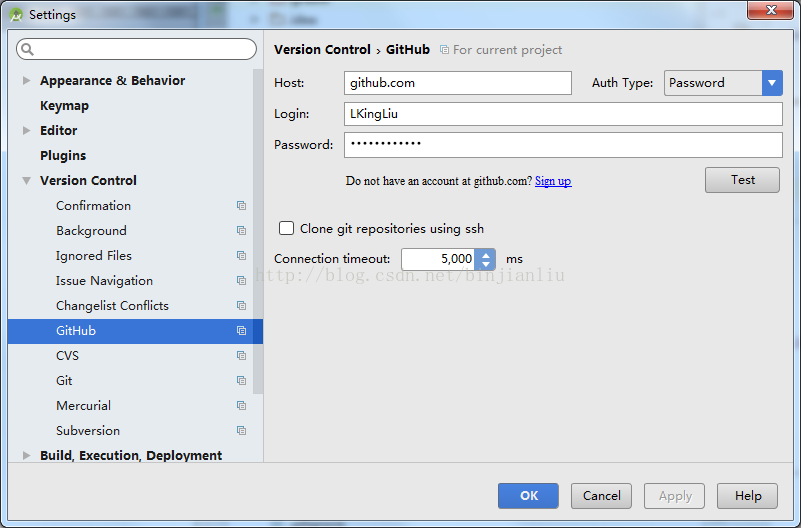Viewport: 801px width, 528px height.
Task: Click the Login field with LKingLiu
Action: click(563, 114)
